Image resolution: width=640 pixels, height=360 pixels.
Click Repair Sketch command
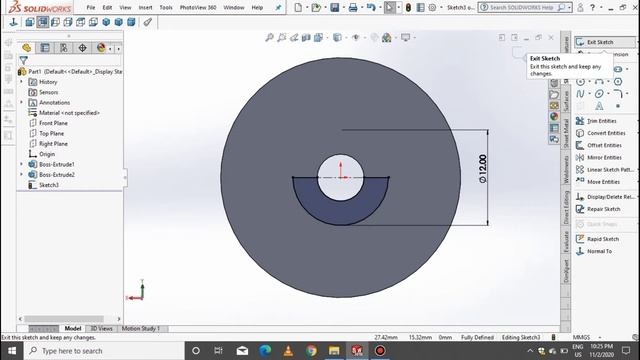click(x=598, y=209)
